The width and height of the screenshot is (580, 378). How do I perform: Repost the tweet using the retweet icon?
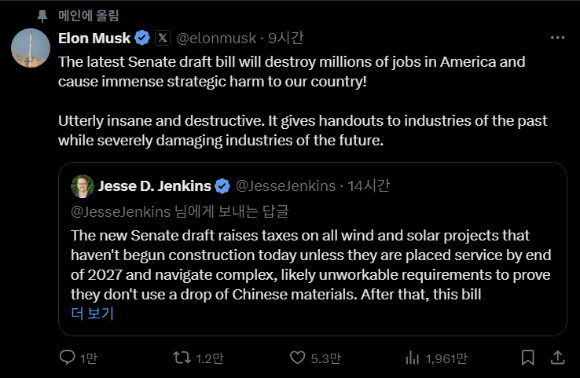click(182, 358)
